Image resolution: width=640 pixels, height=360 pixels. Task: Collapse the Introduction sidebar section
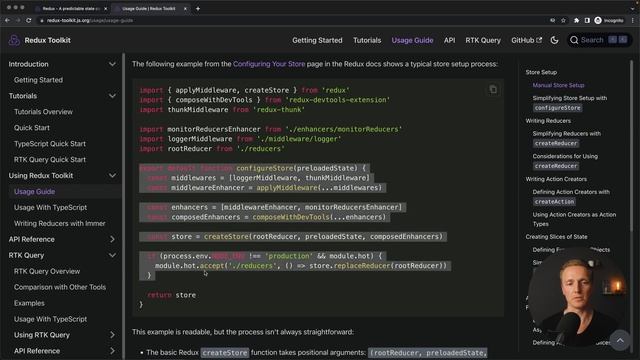(x=112, y=64)
